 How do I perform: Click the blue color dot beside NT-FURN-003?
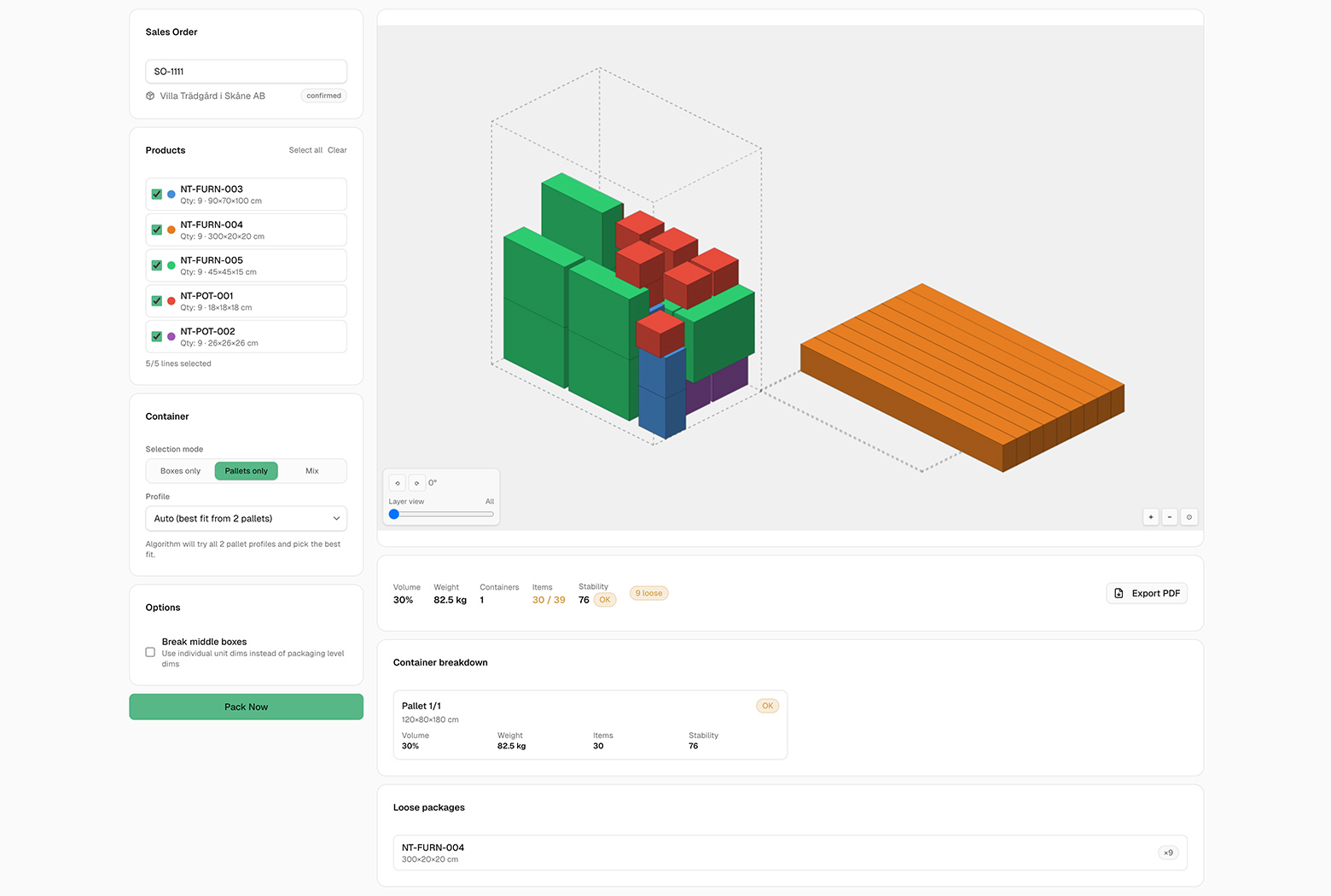tap(171, 194)
